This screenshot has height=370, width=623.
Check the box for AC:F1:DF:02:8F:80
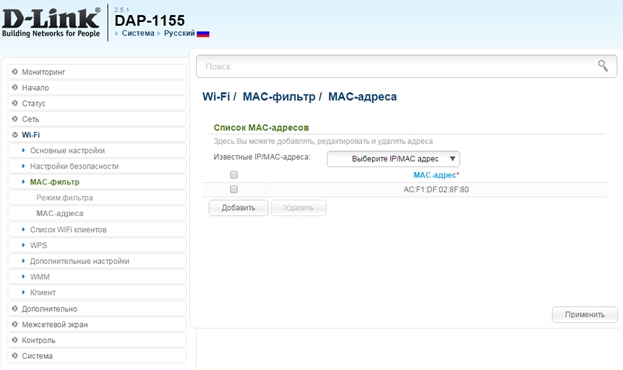tap(234, 189)
